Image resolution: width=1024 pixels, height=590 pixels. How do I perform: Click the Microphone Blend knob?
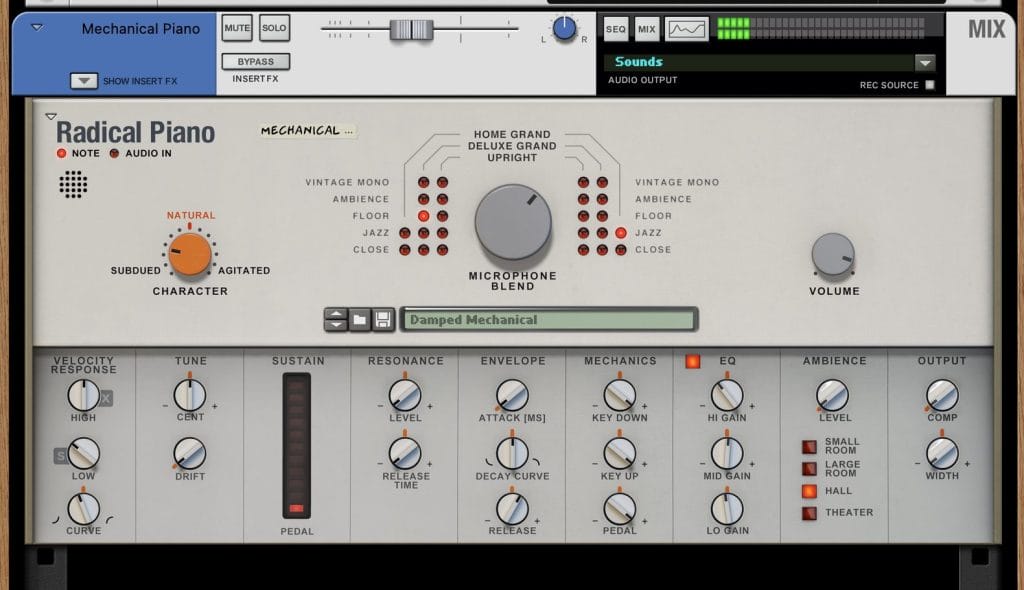point(513,222)
